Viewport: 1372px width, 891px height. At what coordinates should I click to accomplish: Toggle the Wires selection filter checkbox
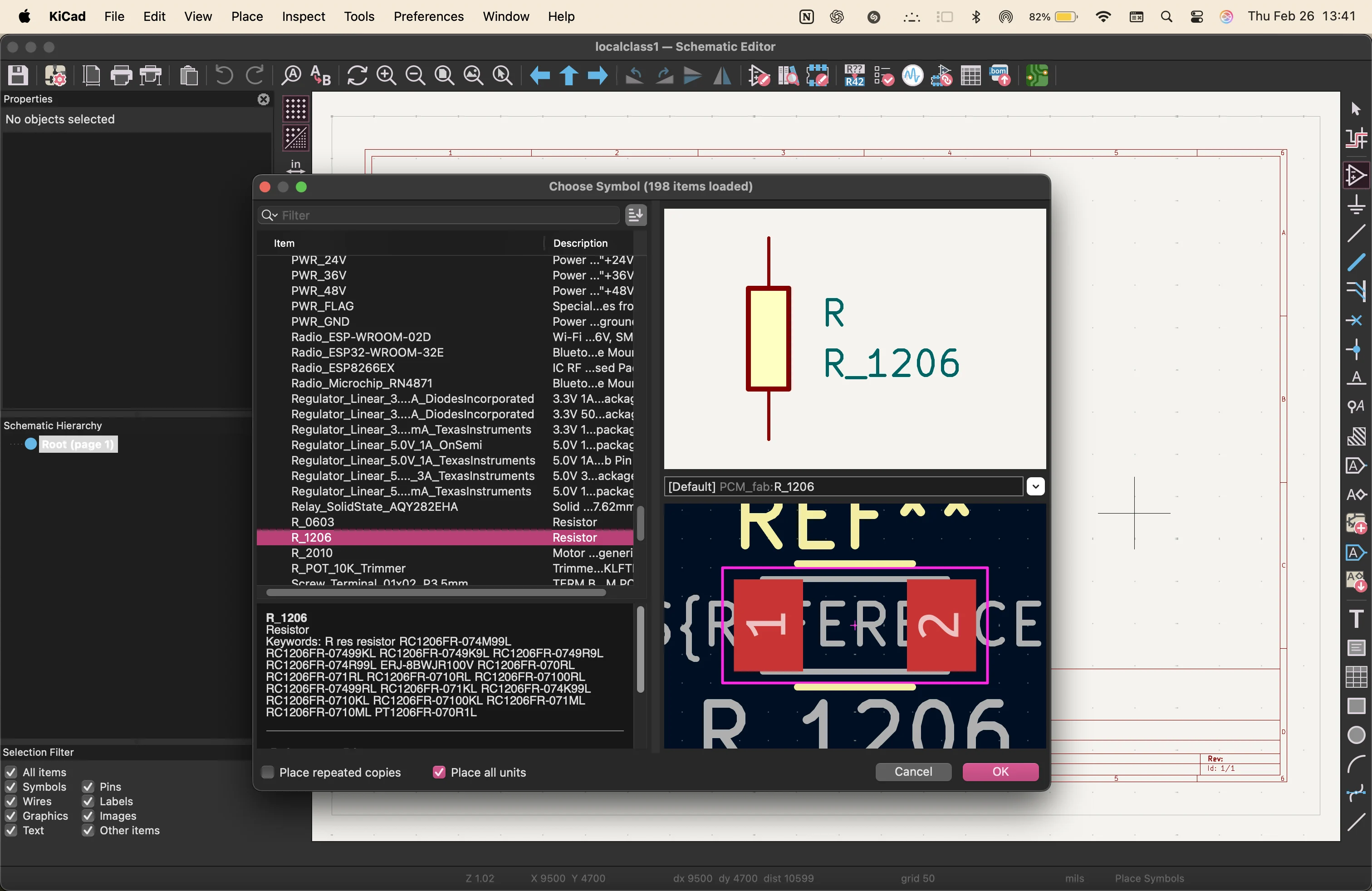coord(10,801)
